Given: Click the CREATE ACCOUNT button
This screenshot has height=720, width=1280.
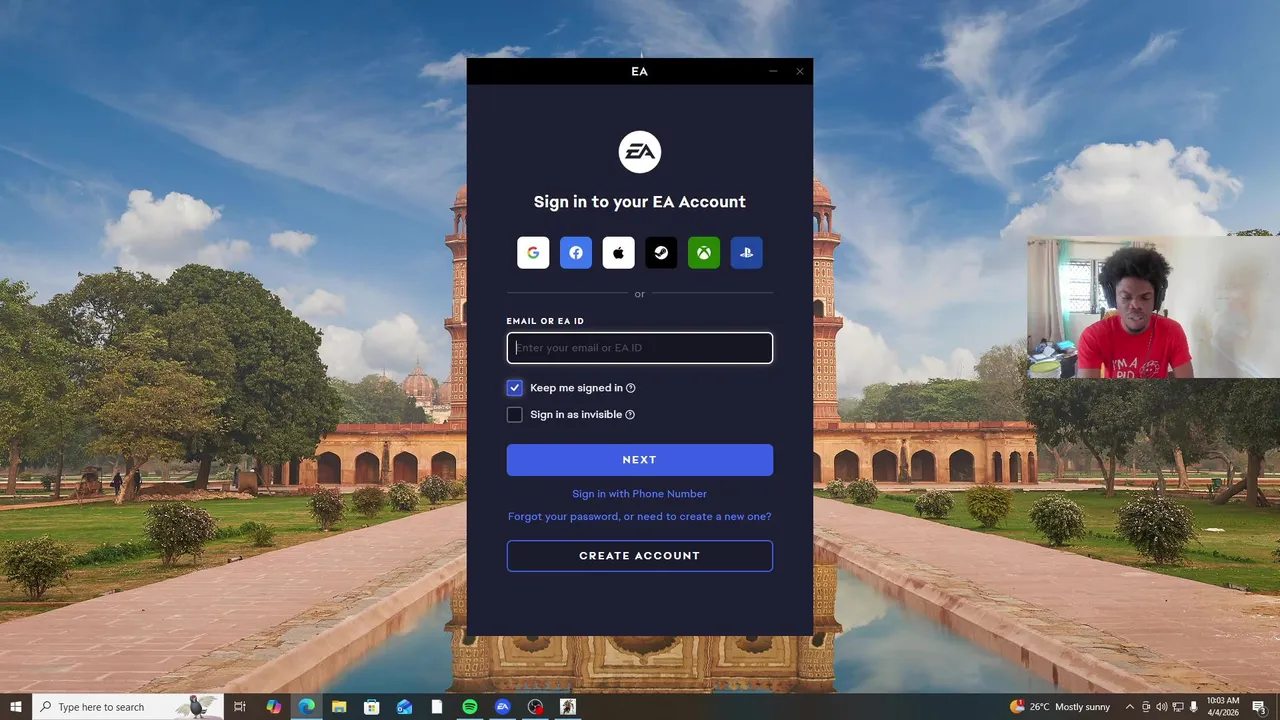Looking at the screenshot, I should click(640, 556).
